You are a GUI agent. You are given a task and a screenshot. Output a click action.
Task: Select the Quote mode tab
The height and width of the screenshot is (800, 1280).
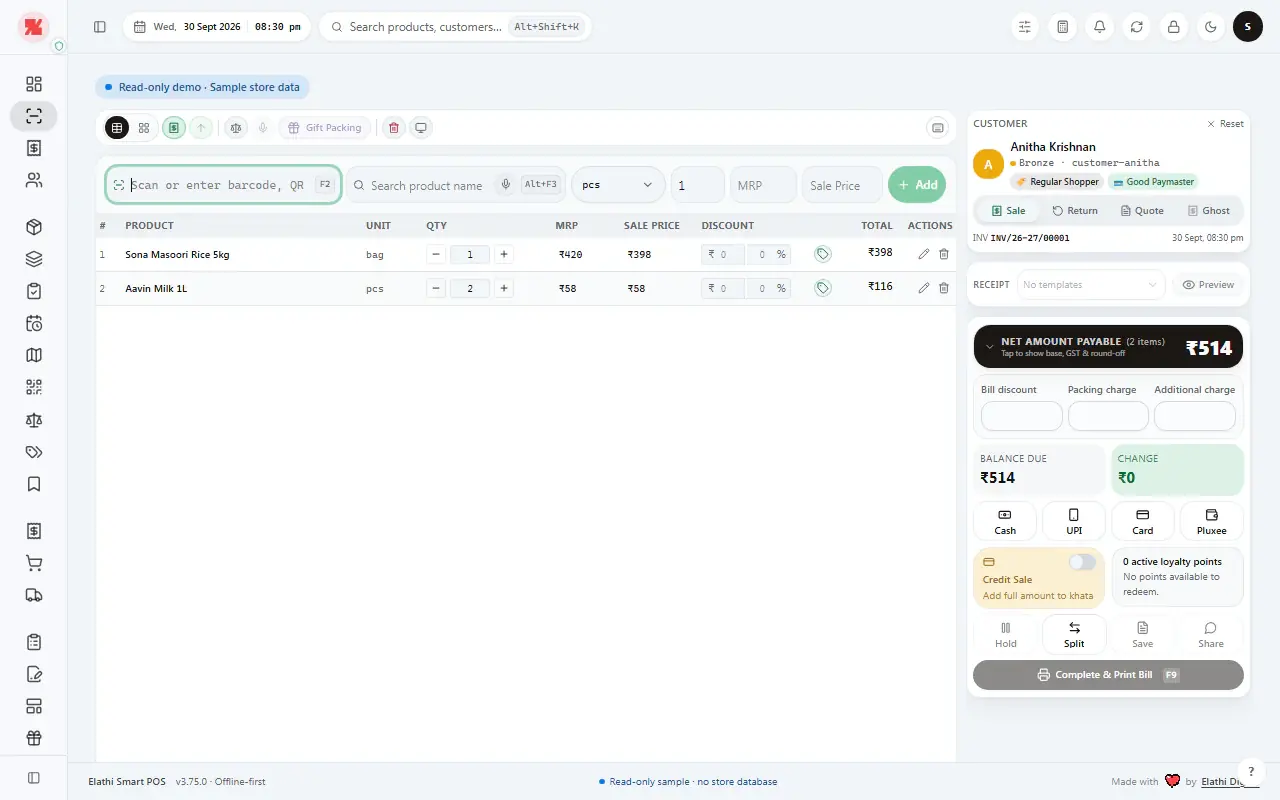(x=1142, y=211)
